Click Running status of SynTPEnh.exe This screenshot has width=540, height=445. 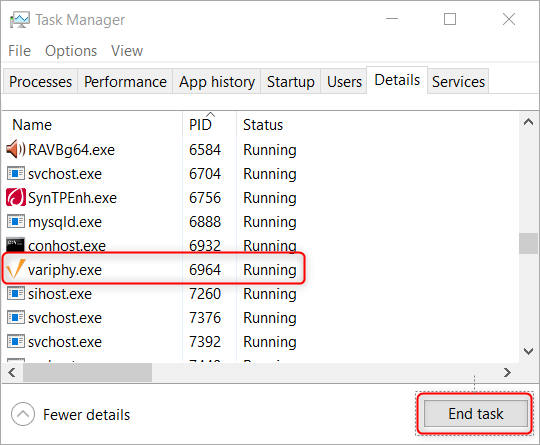point(270,198)
